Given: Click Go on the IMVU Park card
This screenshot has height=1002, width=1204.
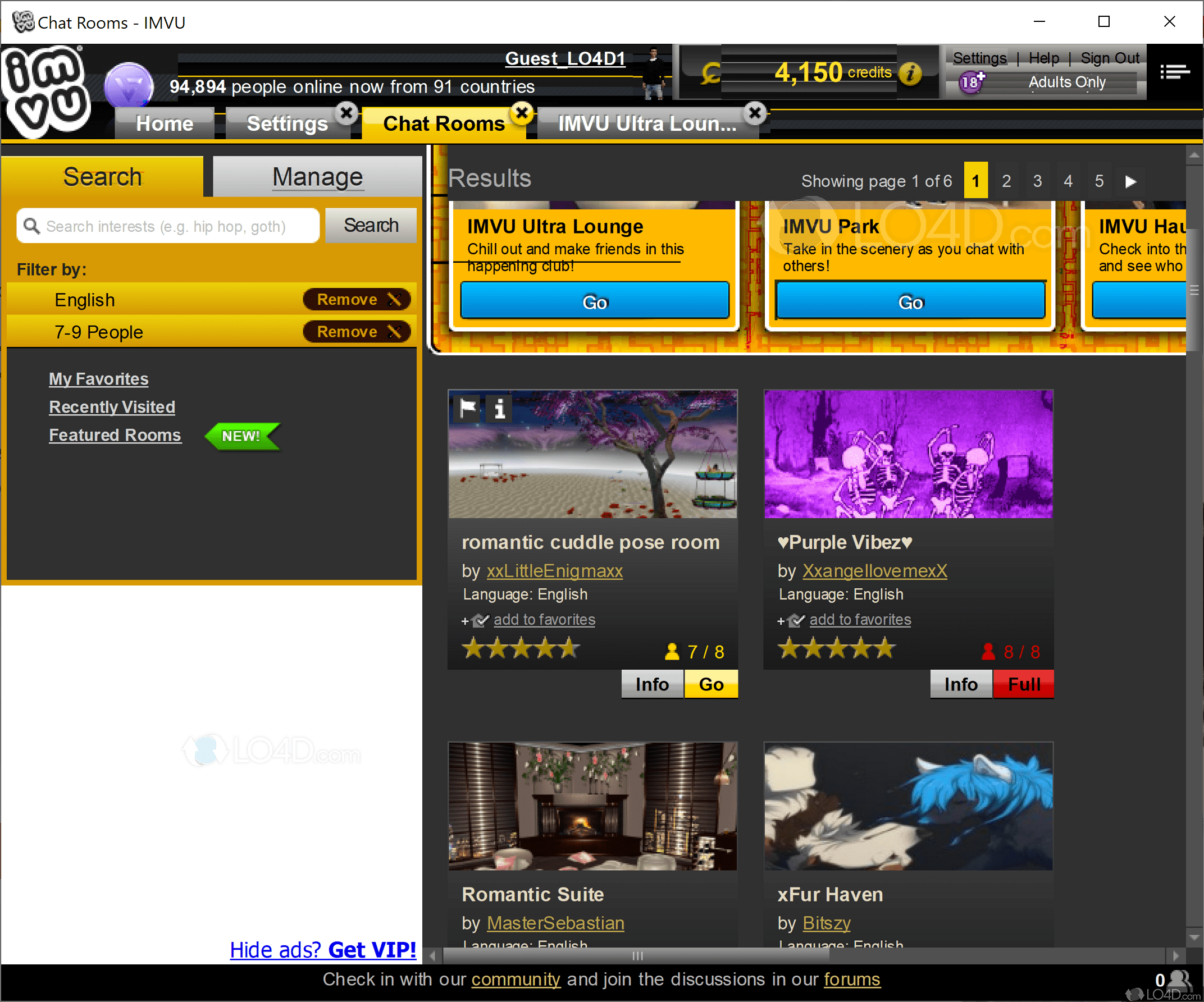Looking at the screenshot, I should point(910,301).
